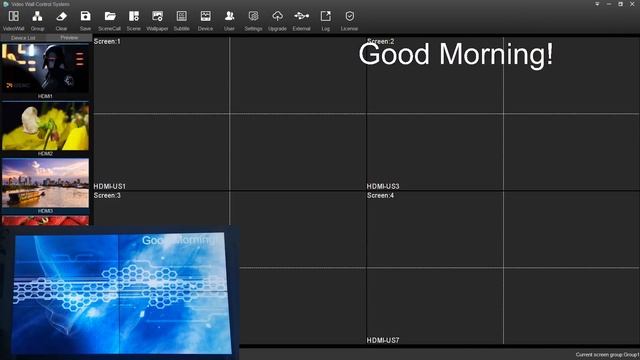This screenshot has width=640, height=360.
Task: Open the External USB tool
Action: tap(301, 20)
